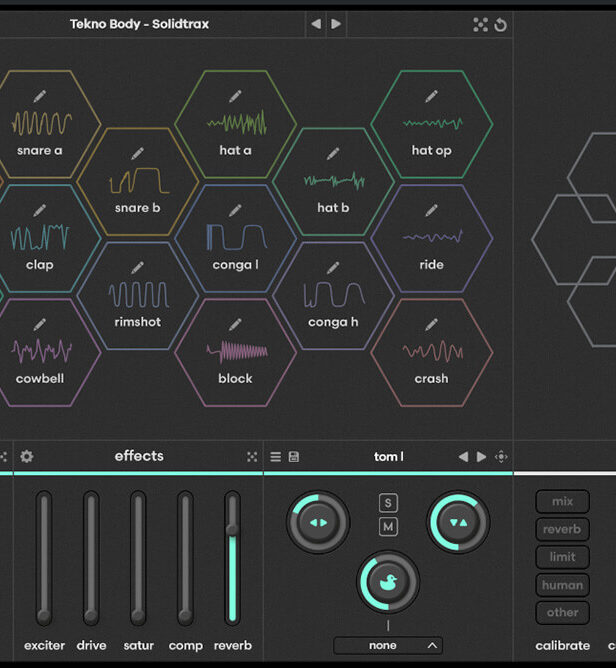Solo tom l with S button

(x=388, y=503)
